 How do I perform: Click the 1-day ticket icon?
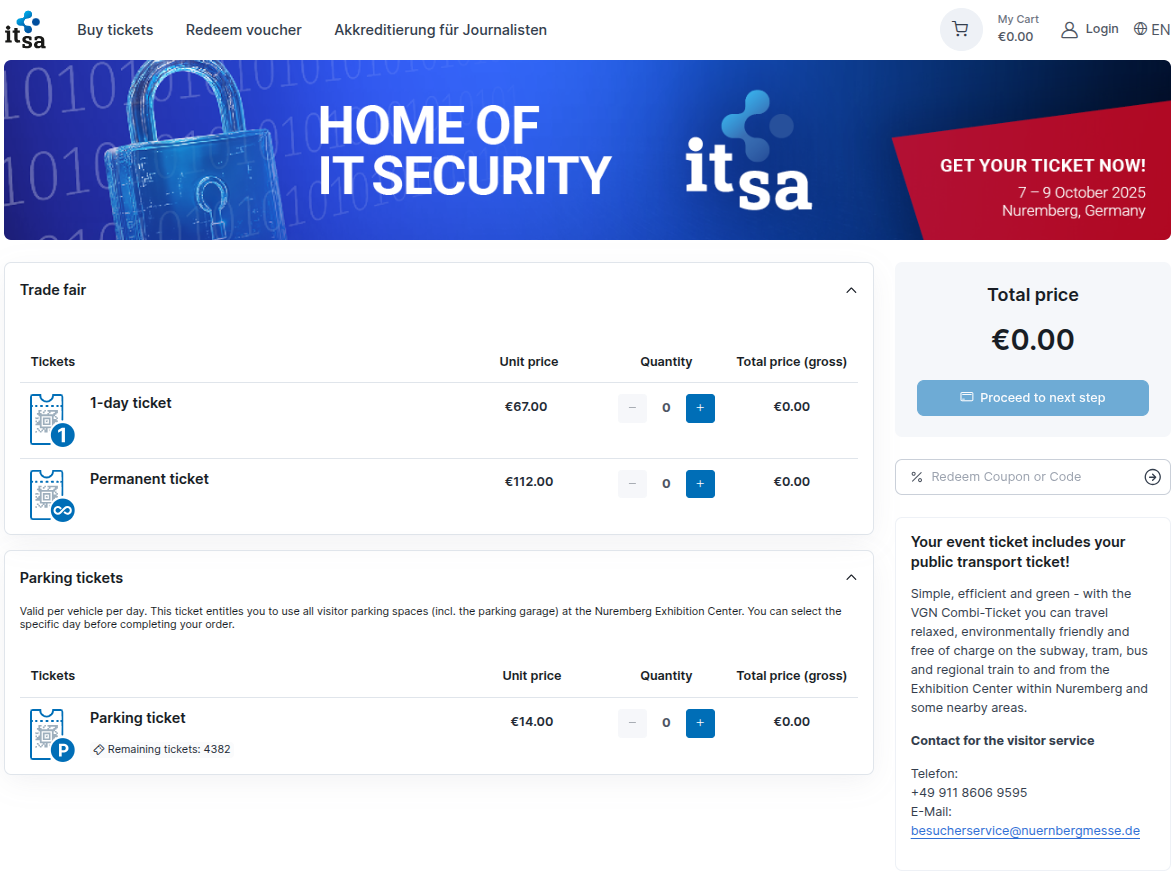[49, 419]
